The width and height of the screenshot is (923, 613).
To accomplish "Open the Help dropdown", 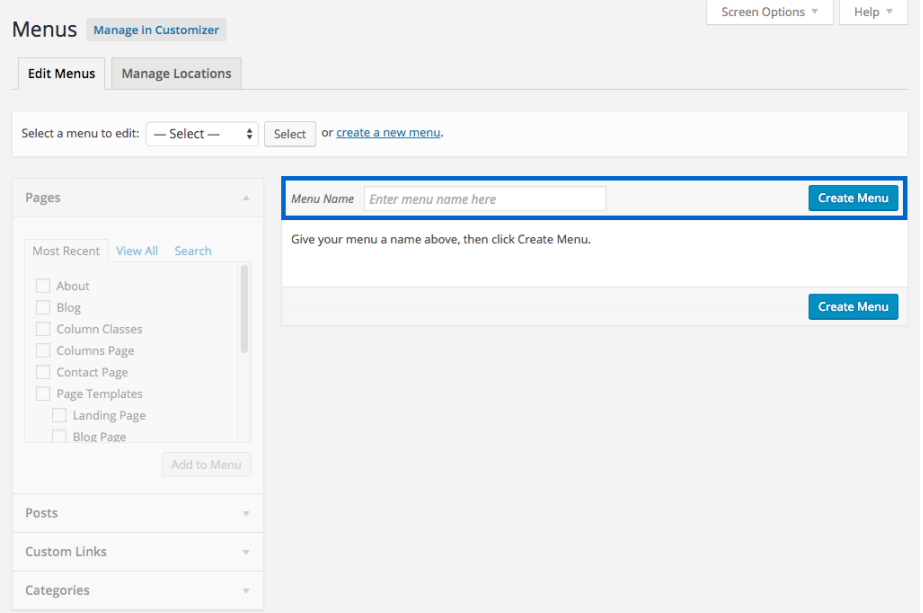I will tap(873, 12).
